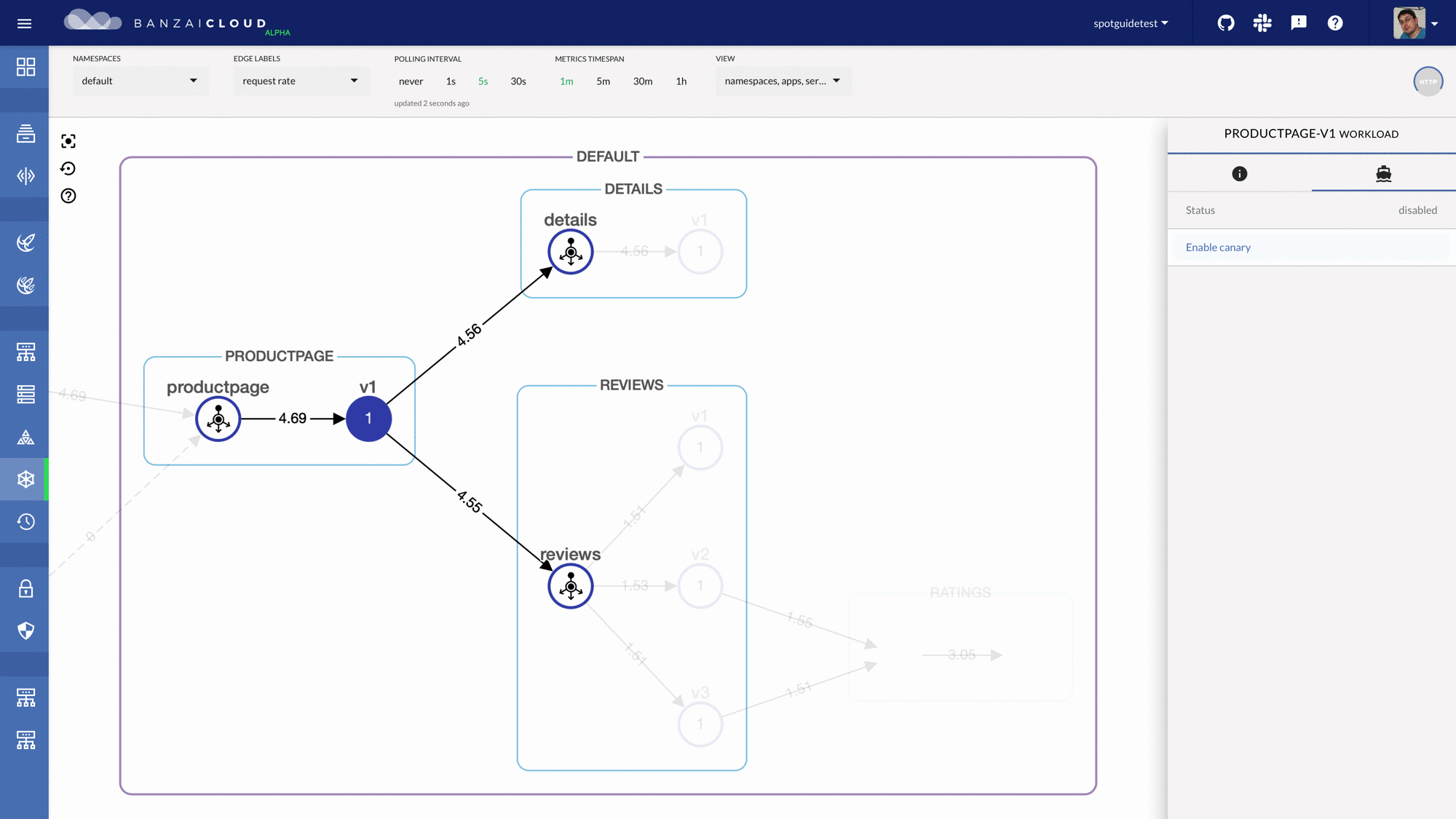Open graph legend help icon
Image resolution: width=1456 pixels, height=819 pixels.
68,196
